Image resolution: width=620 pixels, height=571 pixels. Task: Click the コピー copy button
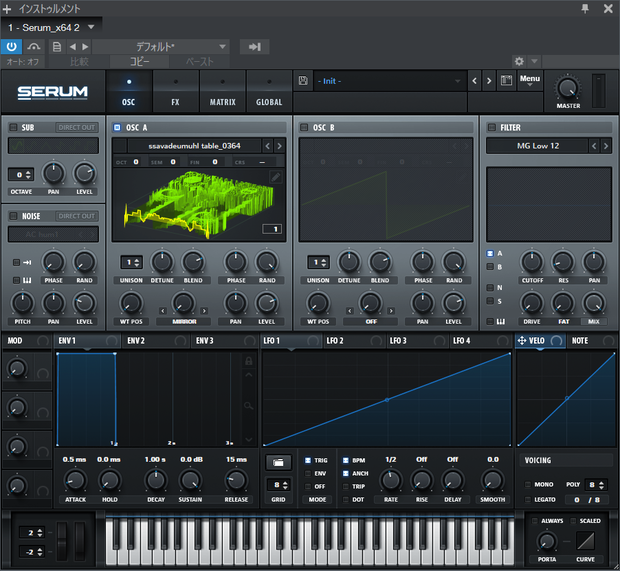(x=140, y=62)
